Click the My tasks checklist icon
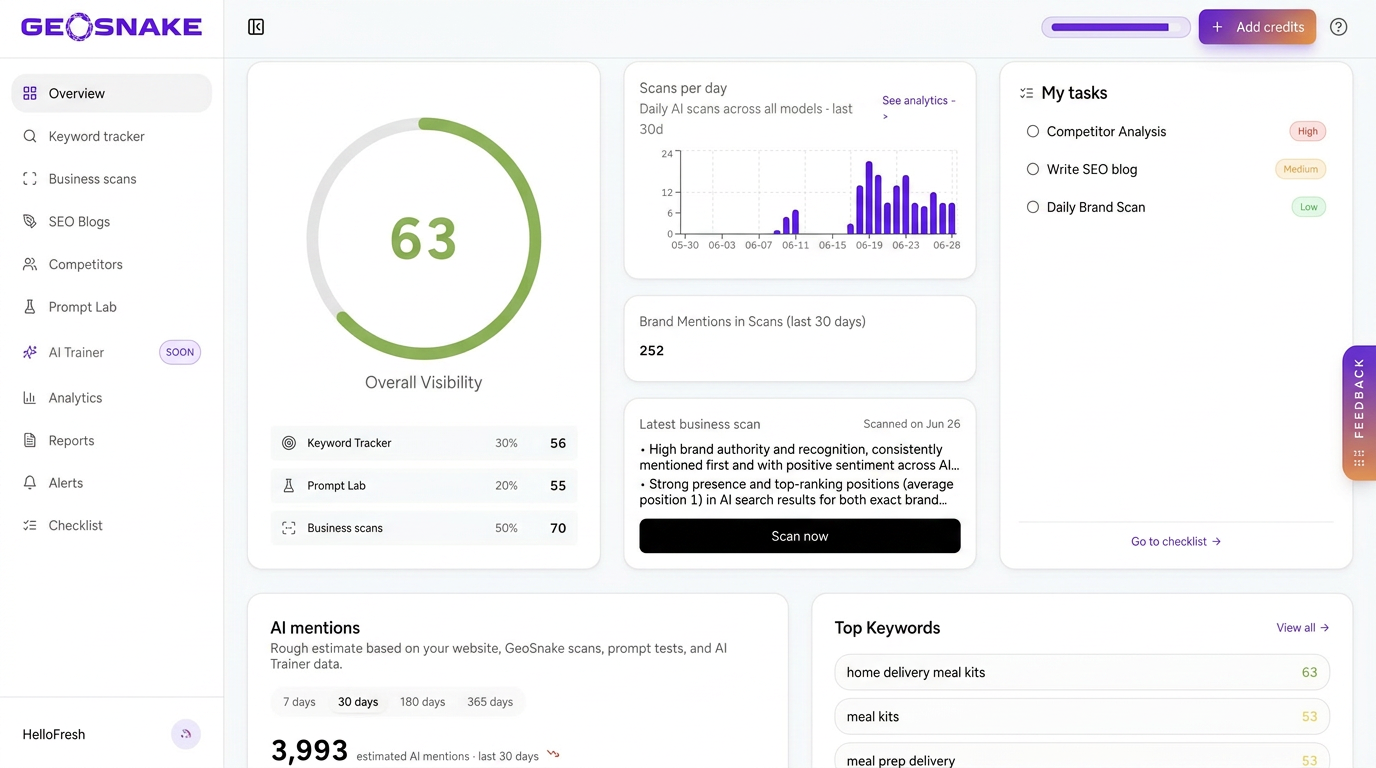Viewport: 1376px width, 768px height. point(1026,93)
